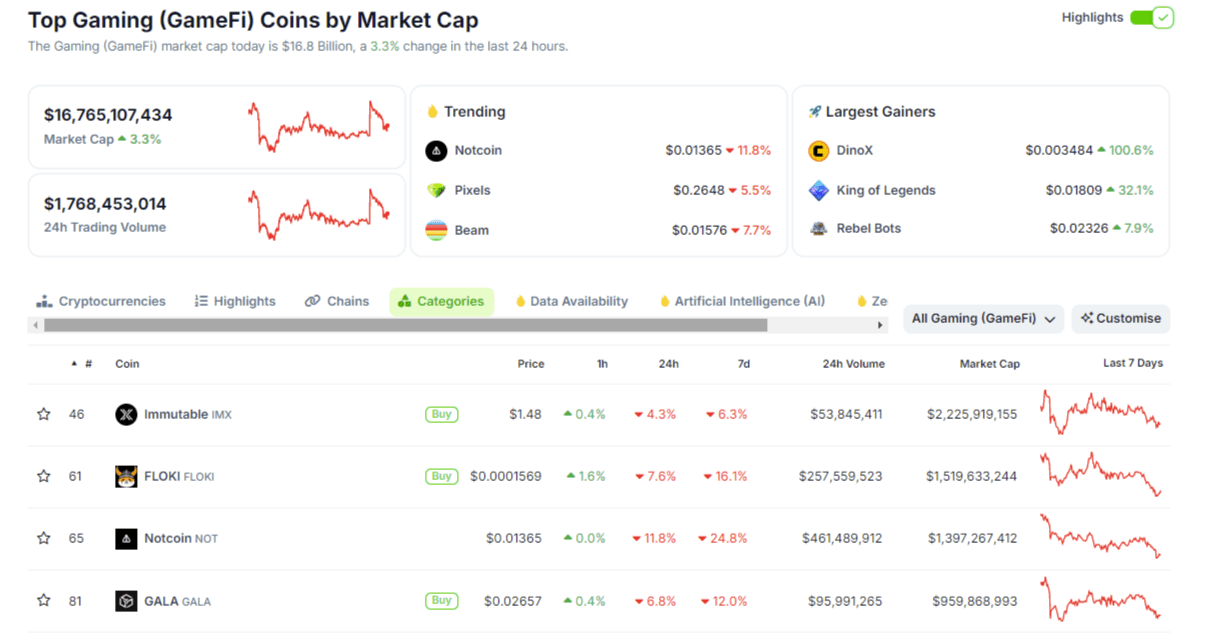Click the FLOKI coin logo icon

pos(126,476)
